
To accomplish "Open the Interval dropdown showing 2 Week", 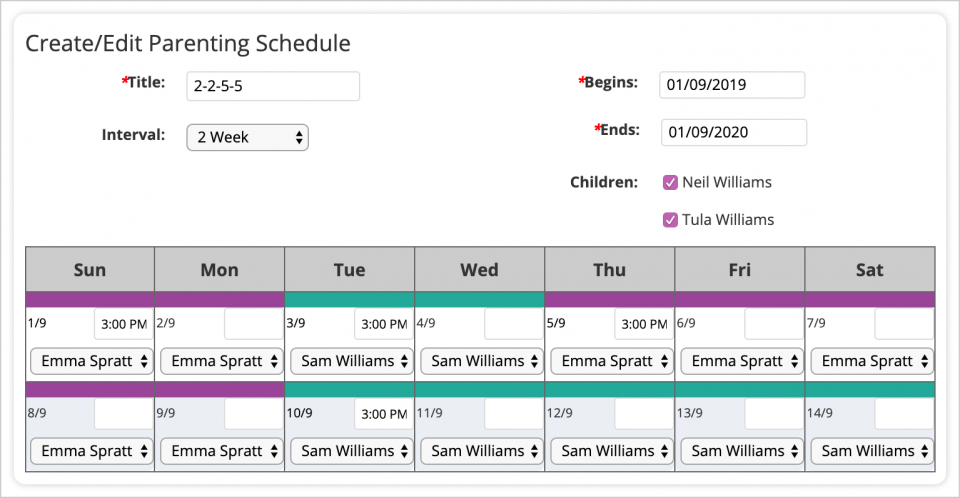I will 248,137.
